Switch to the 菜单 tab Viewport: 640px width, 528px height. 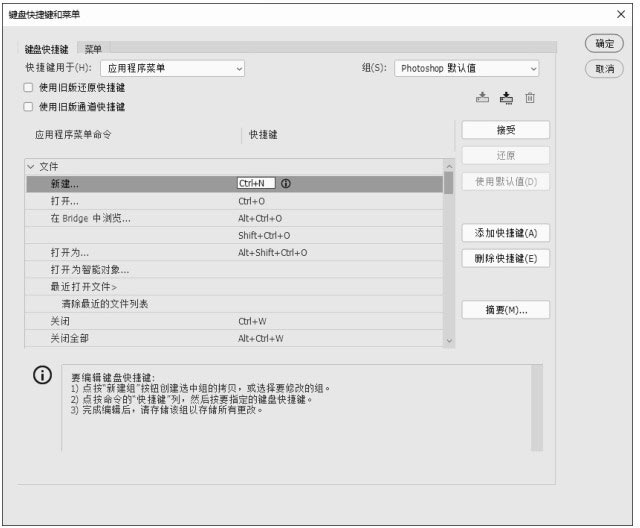click(x=93, y=48)
